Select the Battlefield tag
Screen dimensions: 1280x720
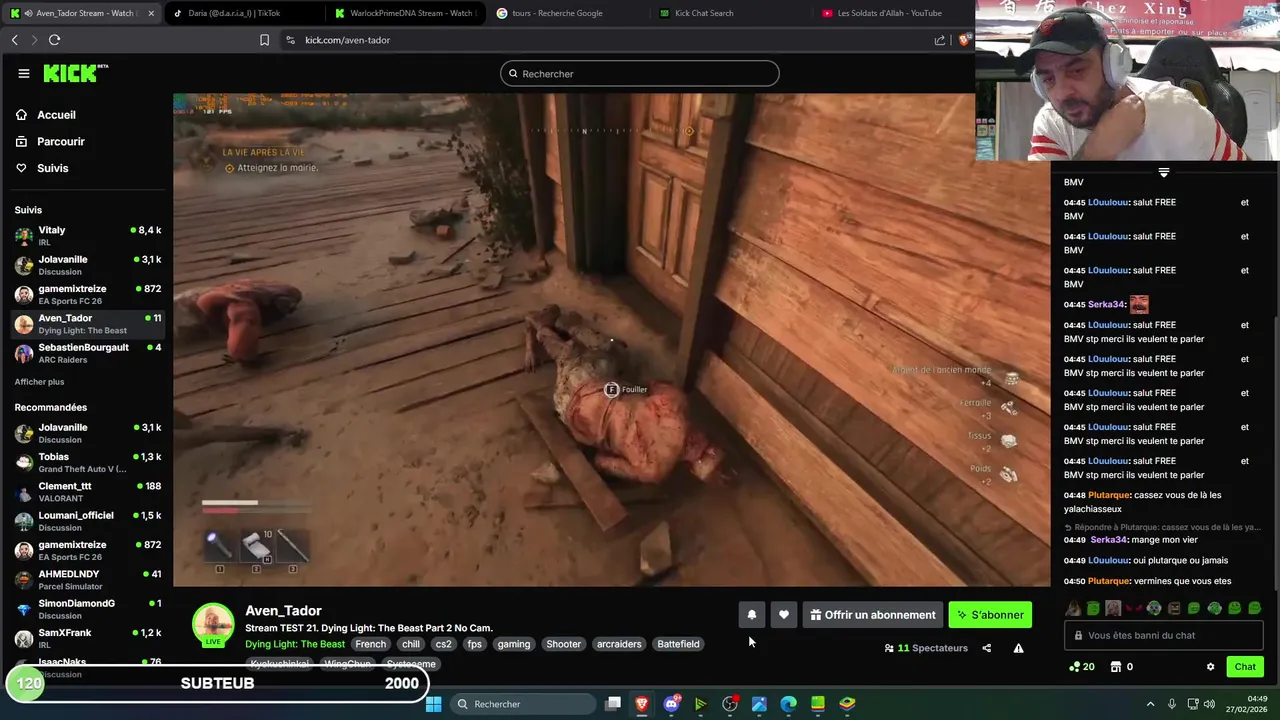tap(678, 644)
